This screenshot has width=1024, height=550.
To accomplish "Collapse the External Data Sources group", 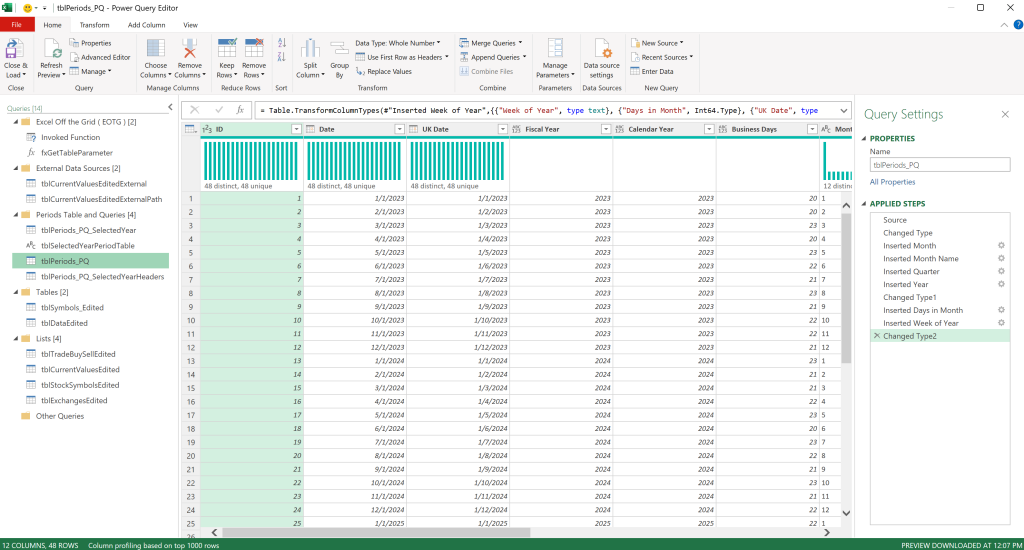I will [x=16, y=169].
